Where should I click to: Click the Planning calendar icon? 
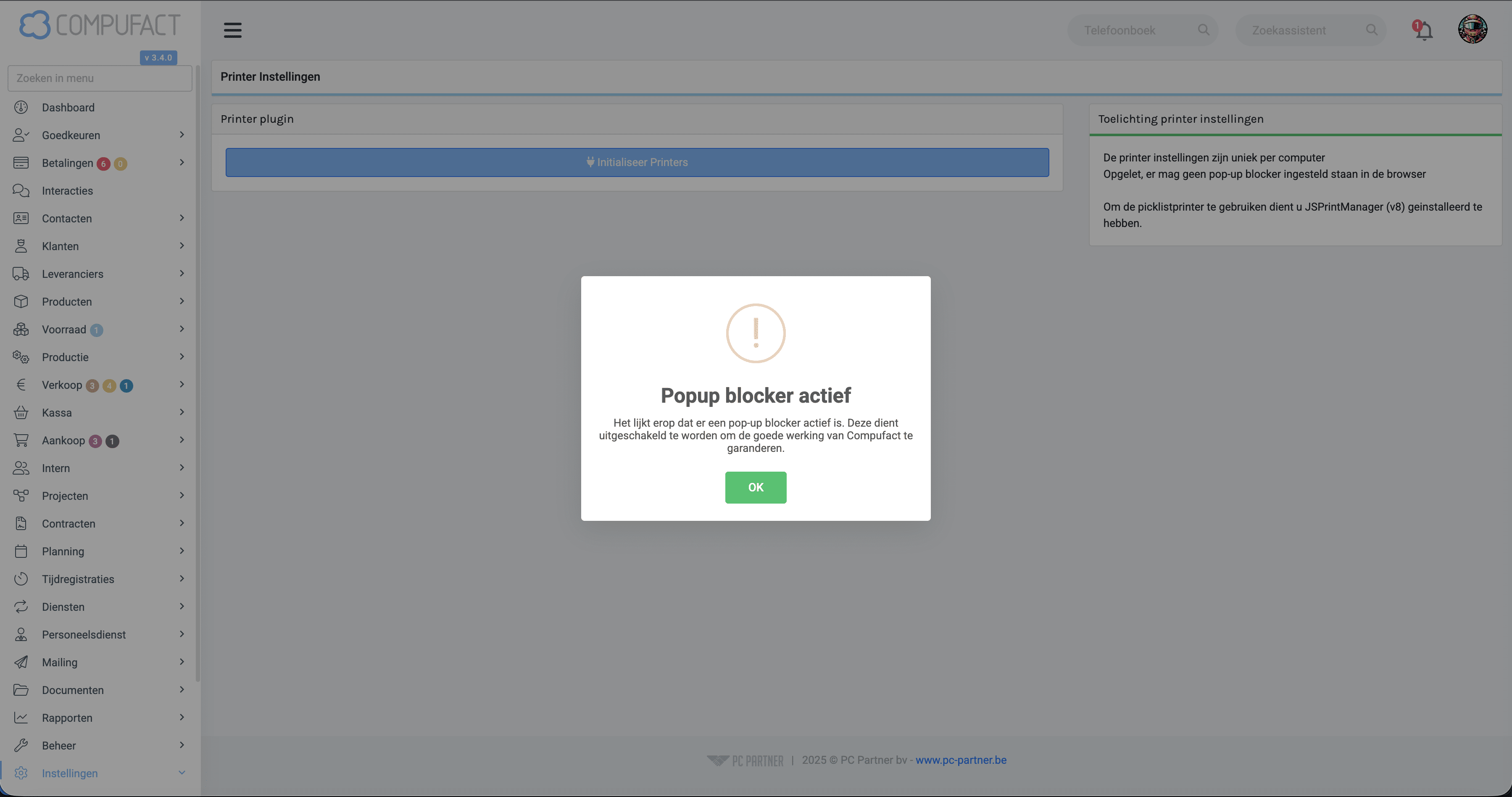(x=21, y=551)
